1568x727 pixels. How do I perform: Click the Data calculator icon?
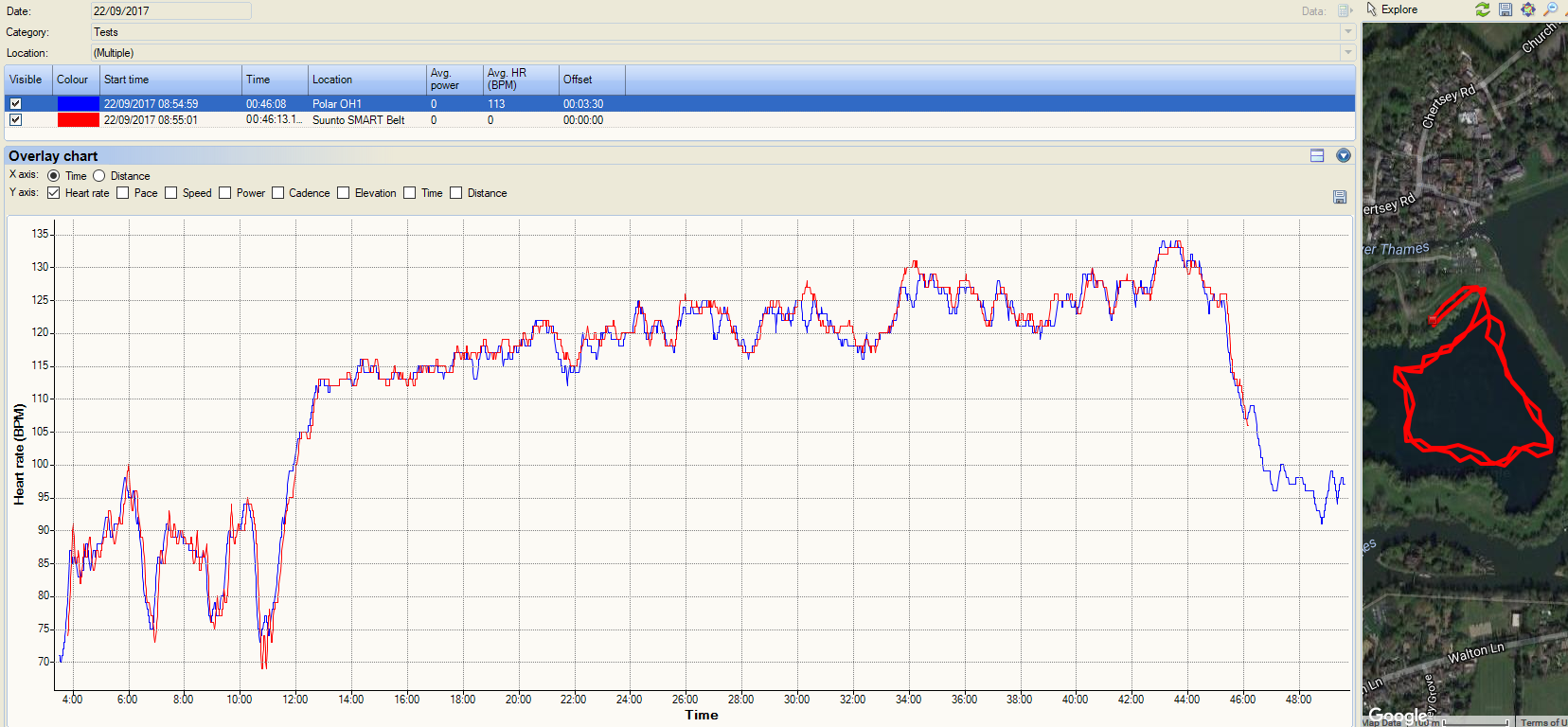pos(1345,11)
